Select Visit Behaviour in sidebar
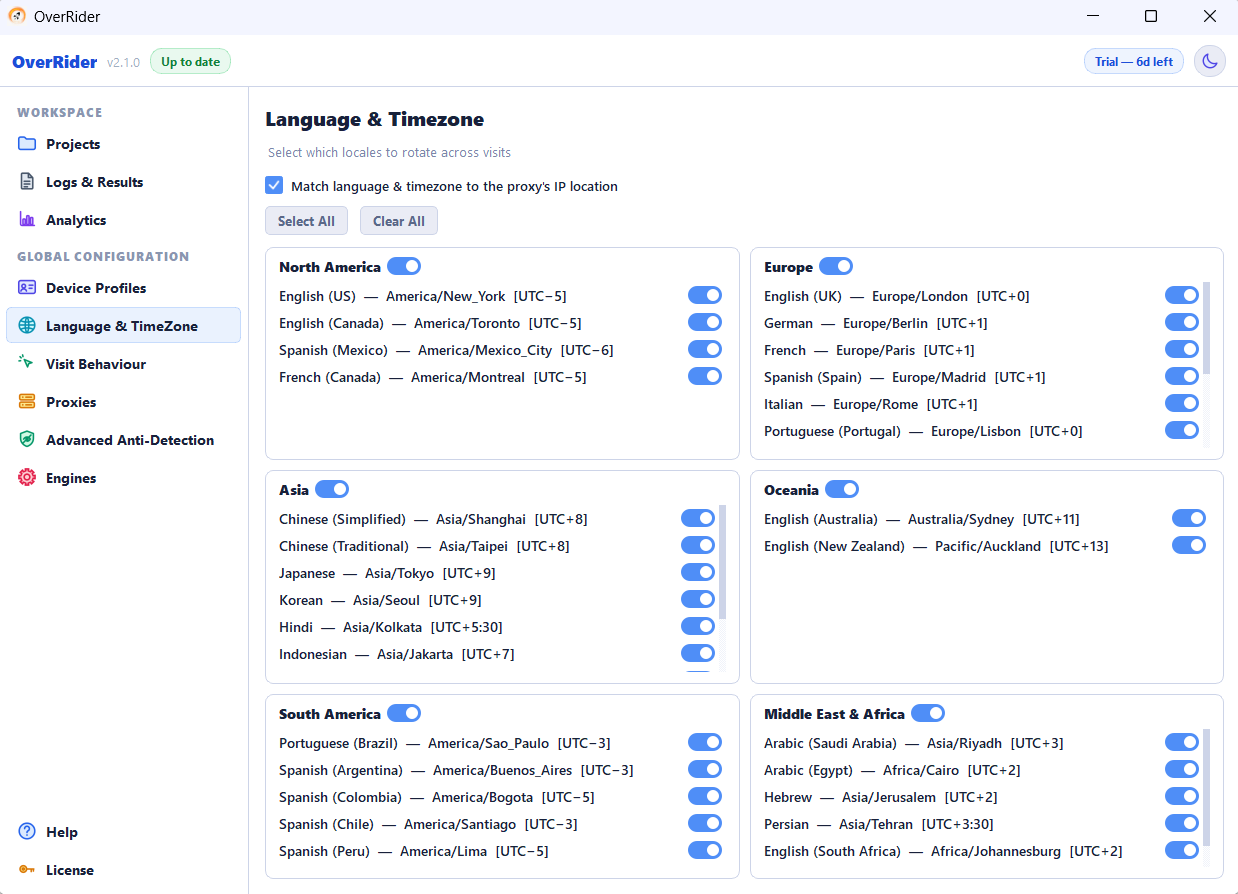This screenshot has height=894, width=1238. [x=123, y=364]
